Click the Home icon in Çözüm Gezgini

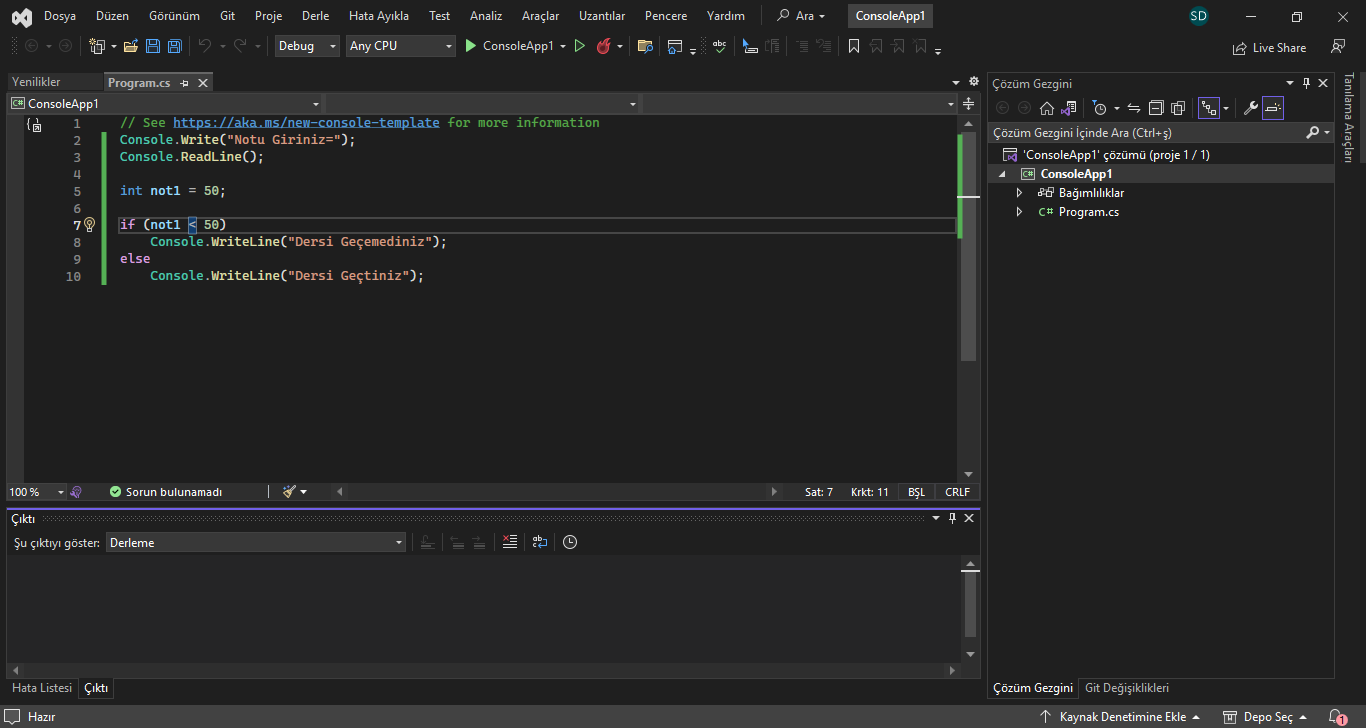(x=1046, y=108)
